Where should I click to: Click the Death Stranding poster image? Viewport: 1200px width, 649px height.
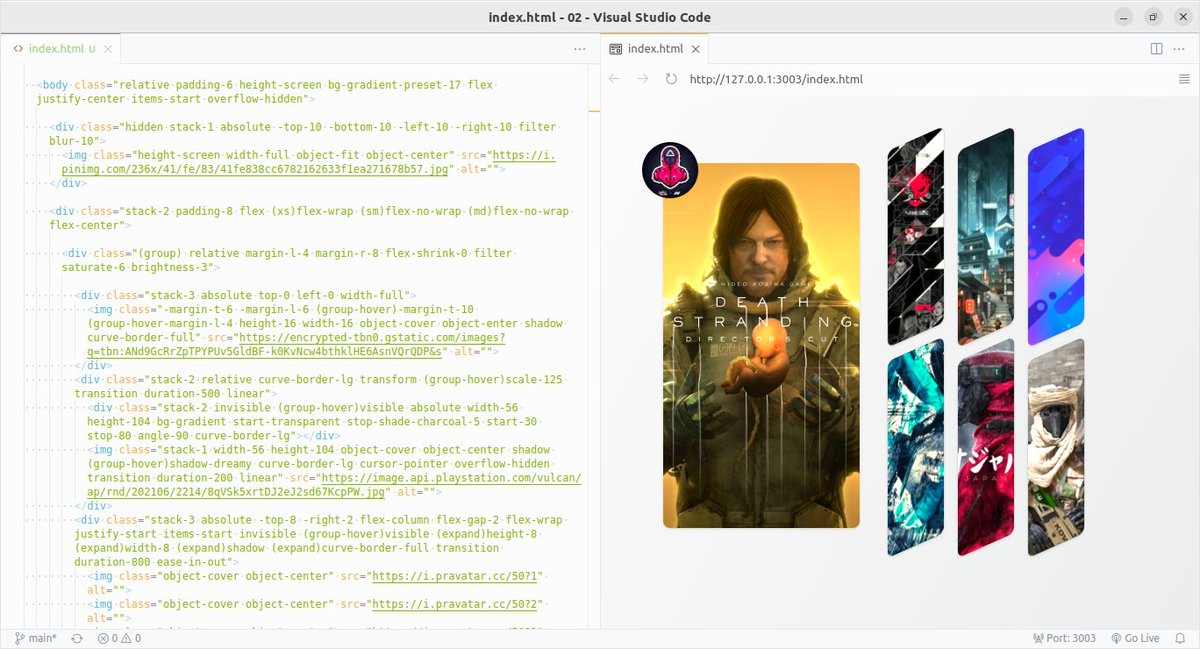pyautogui.click(x=761, y=345)
